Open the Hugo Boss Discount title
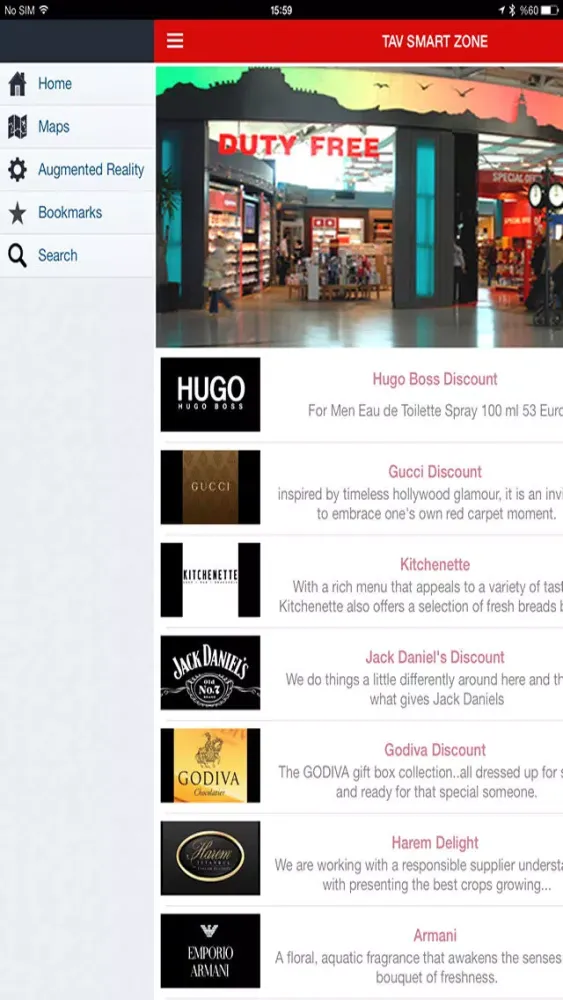Image resolution: width=563 pixels, height=1000 pixels. (x=435, y=379)
